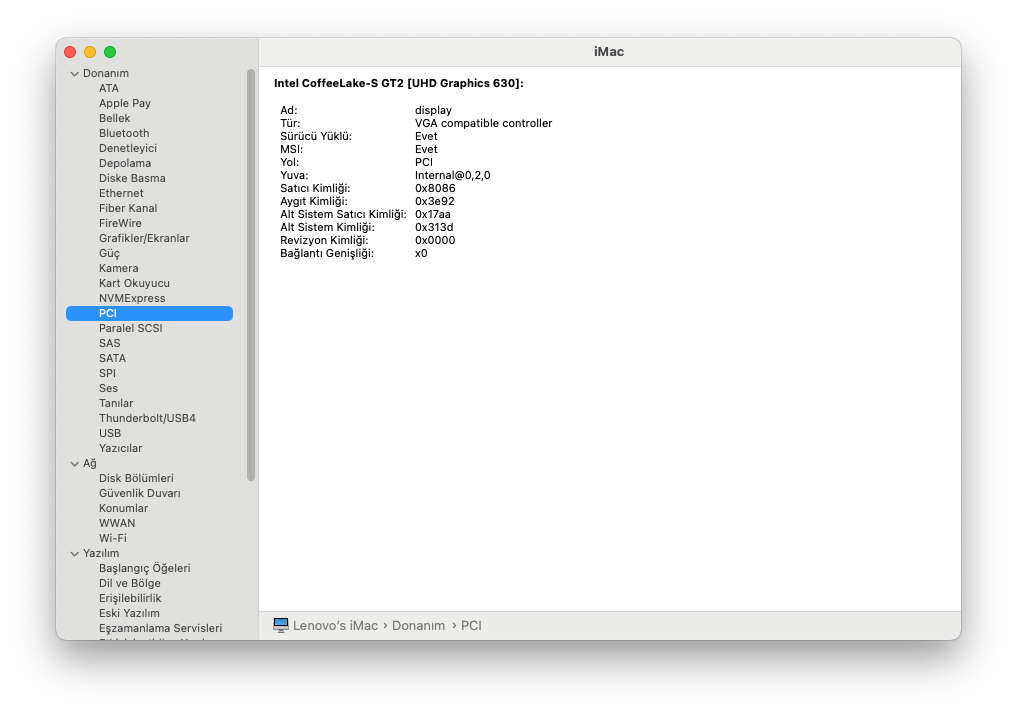Screen dimensions: 1017x714
Task: Select NVMExpress in the sidebar
Action: [132, 298]
